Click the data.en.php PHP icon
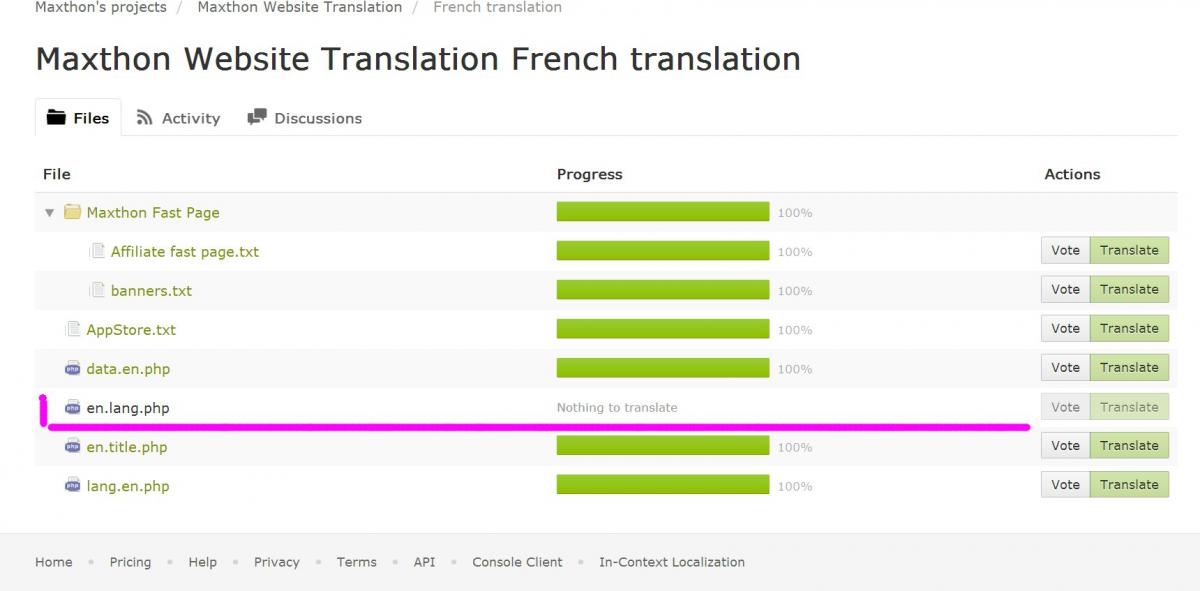The image size is (1200, 591). pos(72,368)
